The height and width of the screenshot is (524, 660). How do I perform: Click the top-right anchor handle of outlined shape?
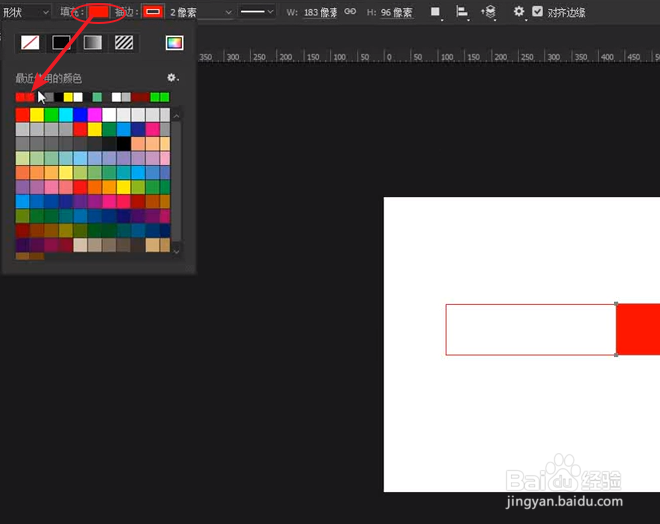(x=616, y=303)
